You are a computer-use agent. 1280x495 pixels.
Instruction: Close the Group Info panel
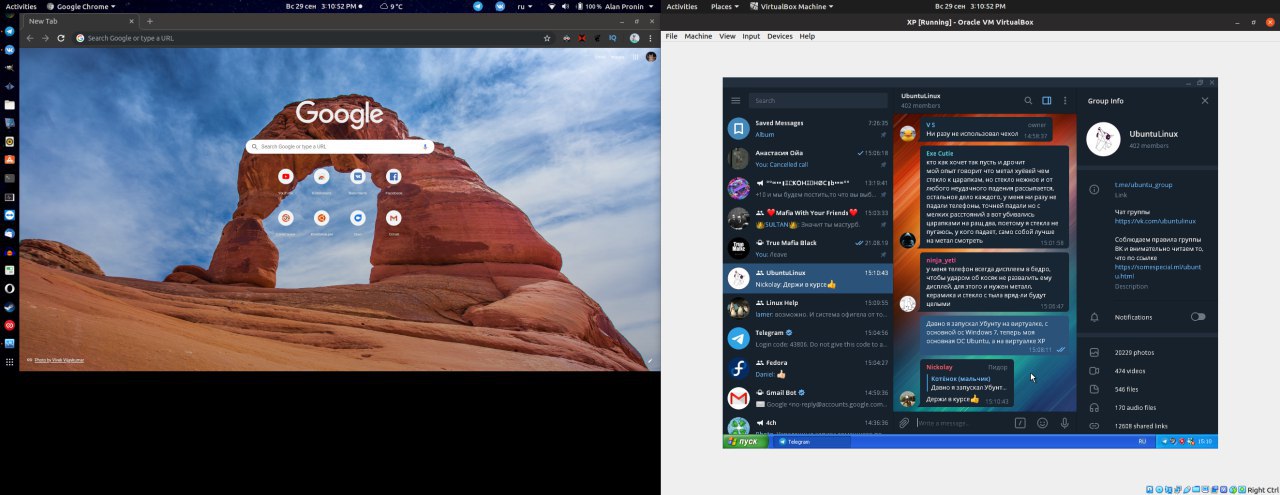(x=1205, y=100)
